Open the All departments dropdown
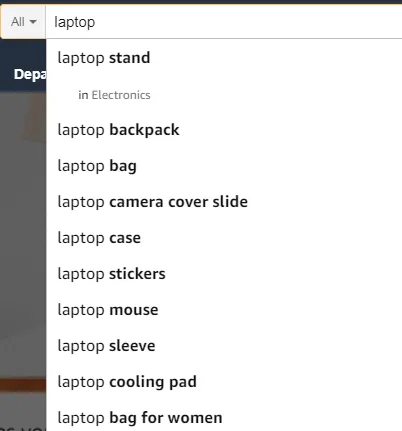402x431 pixels. (23, 22)
